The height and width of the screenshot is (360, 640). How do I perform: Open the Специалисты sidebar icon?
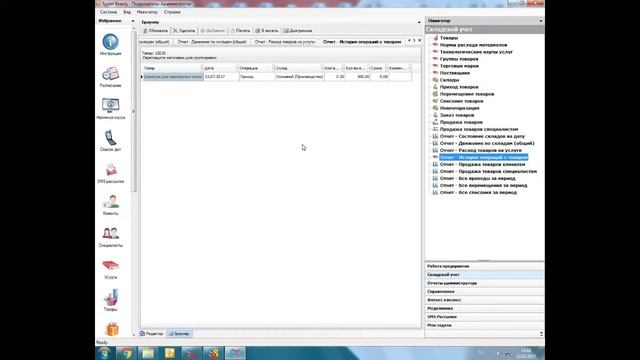(110, 237)
